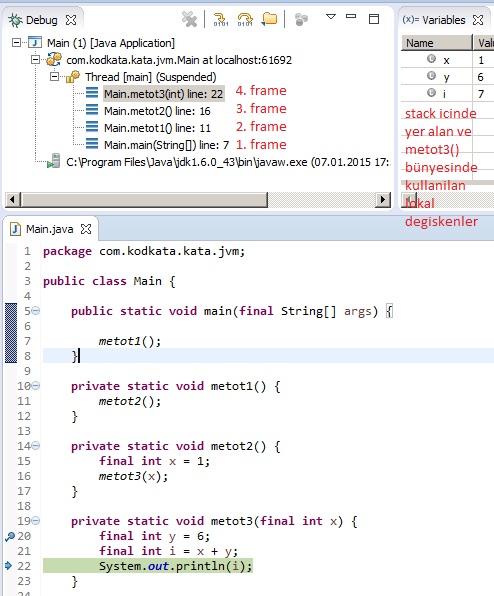494x596 pixels.
Task: Collapse the metot2 fold marker at line 14
Action: (35, 445)
